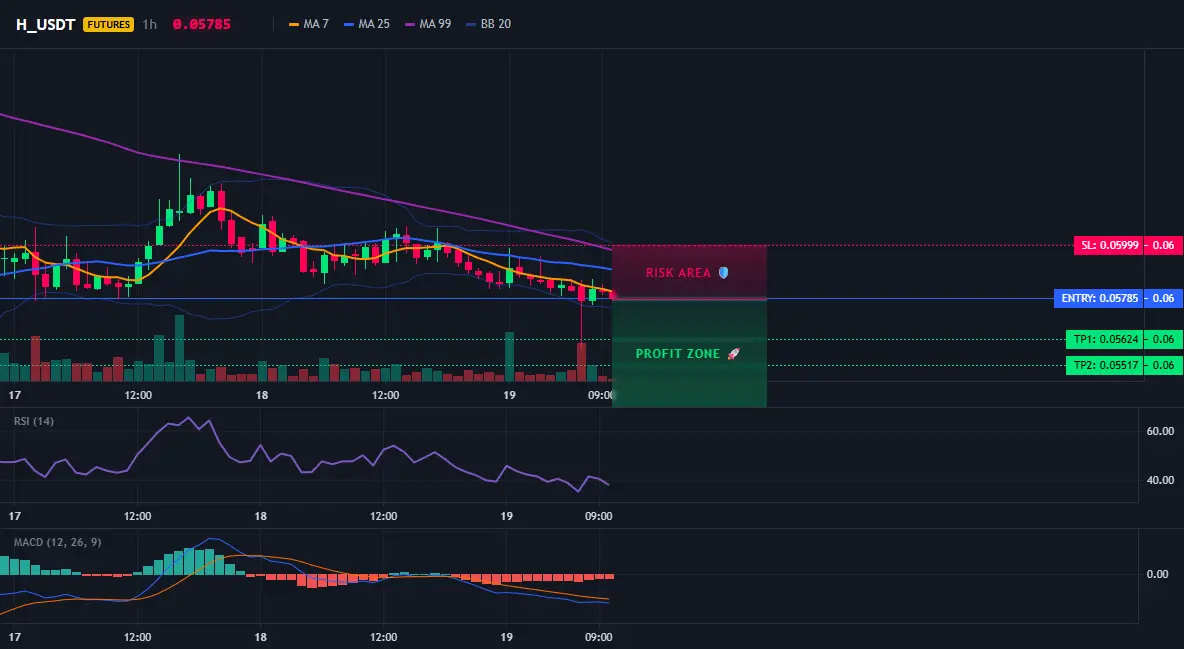The height and width of the screenshot is (649, 1184).
Task: Click the RISK AREA label
Action: coord(678,273)
